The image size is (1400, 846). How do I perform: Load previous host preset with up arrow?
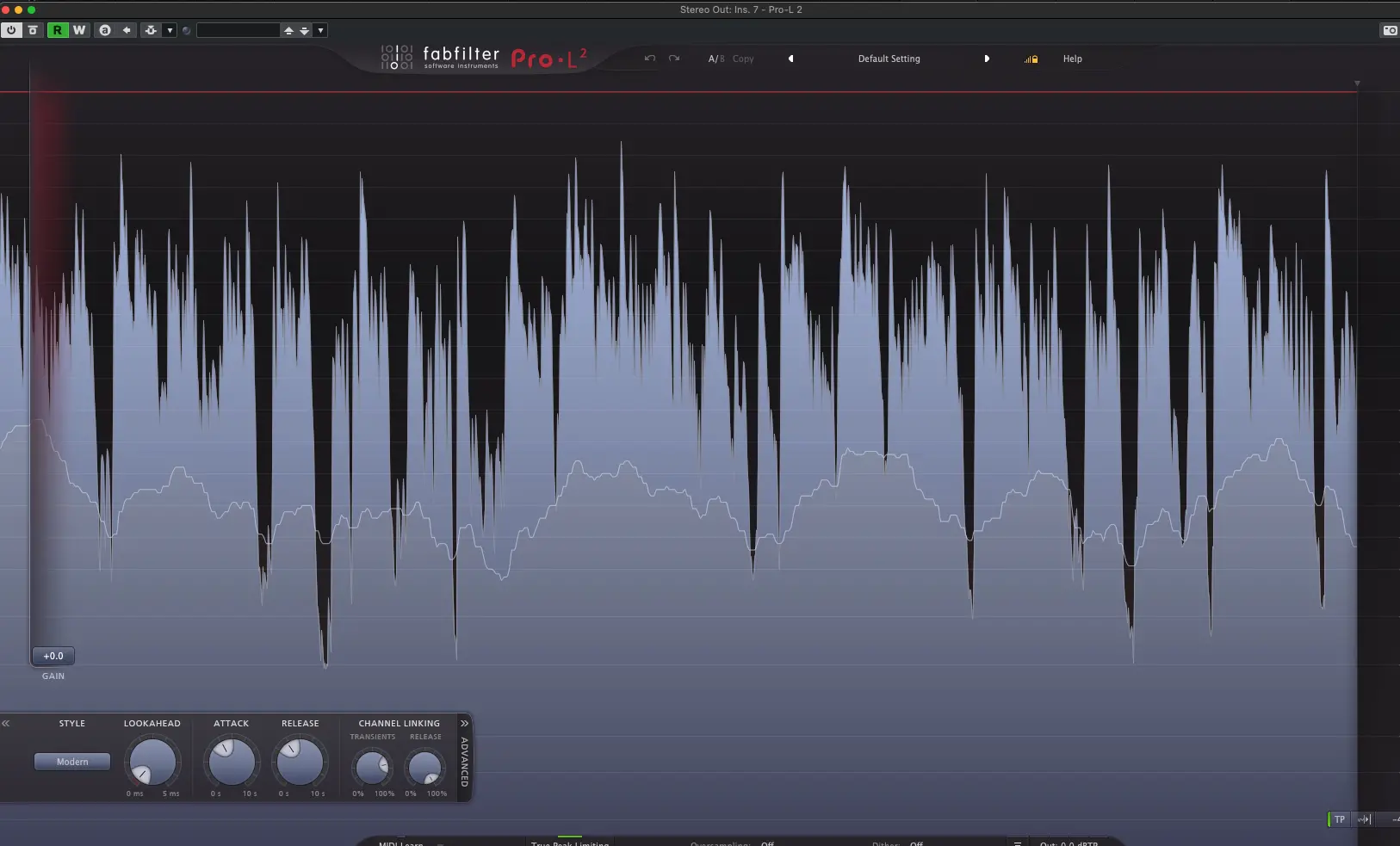coord(288,30)
